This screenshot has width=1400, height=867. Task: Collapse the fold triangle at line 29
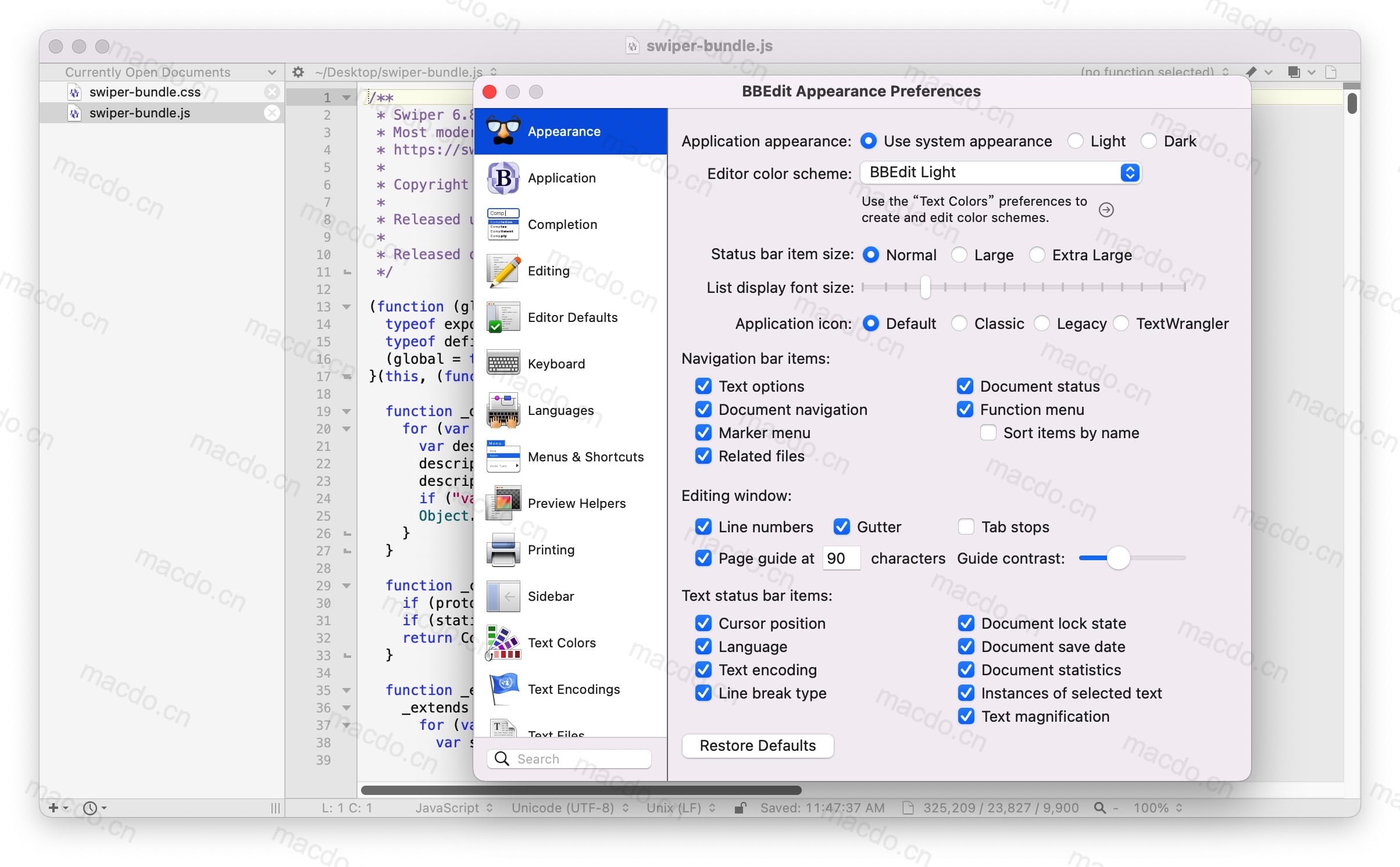click(347, 586)
